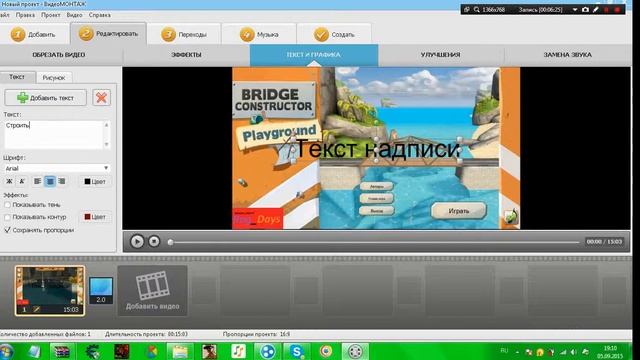Image resolution: width=640 pixels, height=360 pixels.
Task: Open the Эффекты section
Action: coord(186,55)
